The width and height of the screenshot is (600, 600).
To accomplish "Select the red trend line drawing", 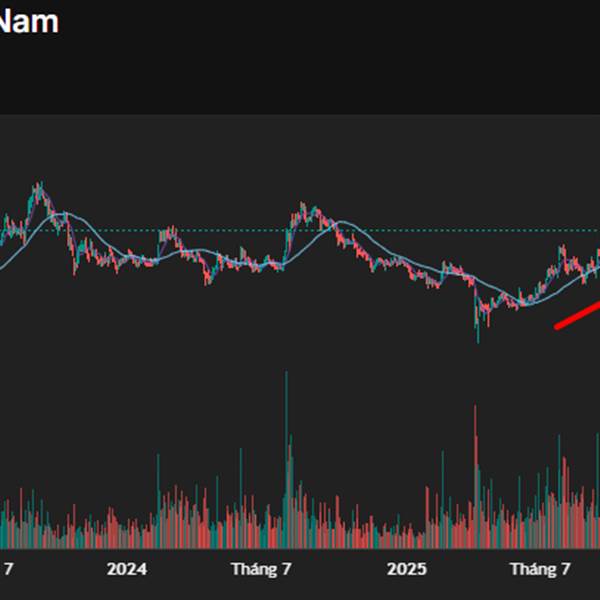I will 578,316.
